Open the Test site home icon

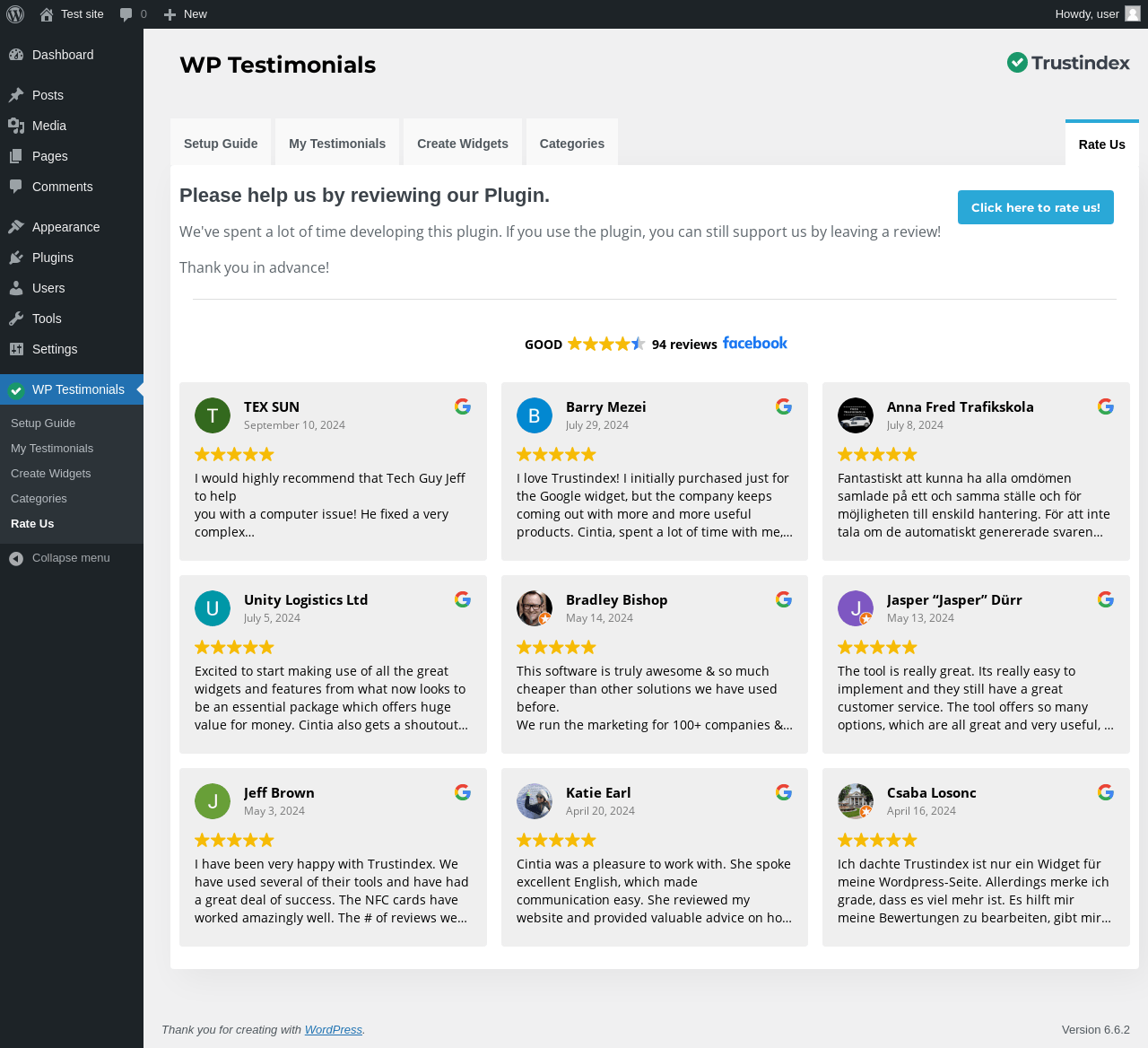(47, 14)
